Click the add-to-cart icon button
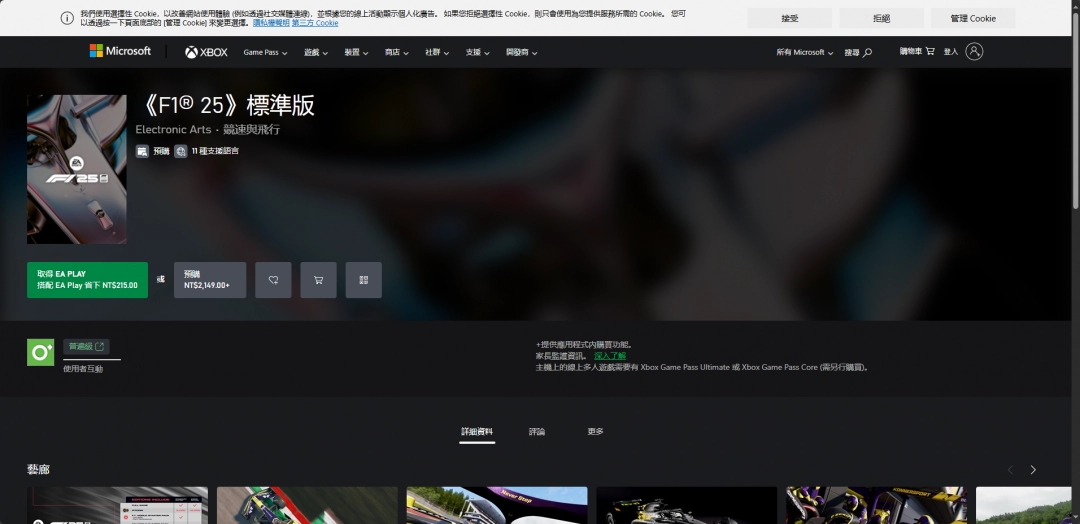Screen dimensions: 1080x524 tap(318, 280)
